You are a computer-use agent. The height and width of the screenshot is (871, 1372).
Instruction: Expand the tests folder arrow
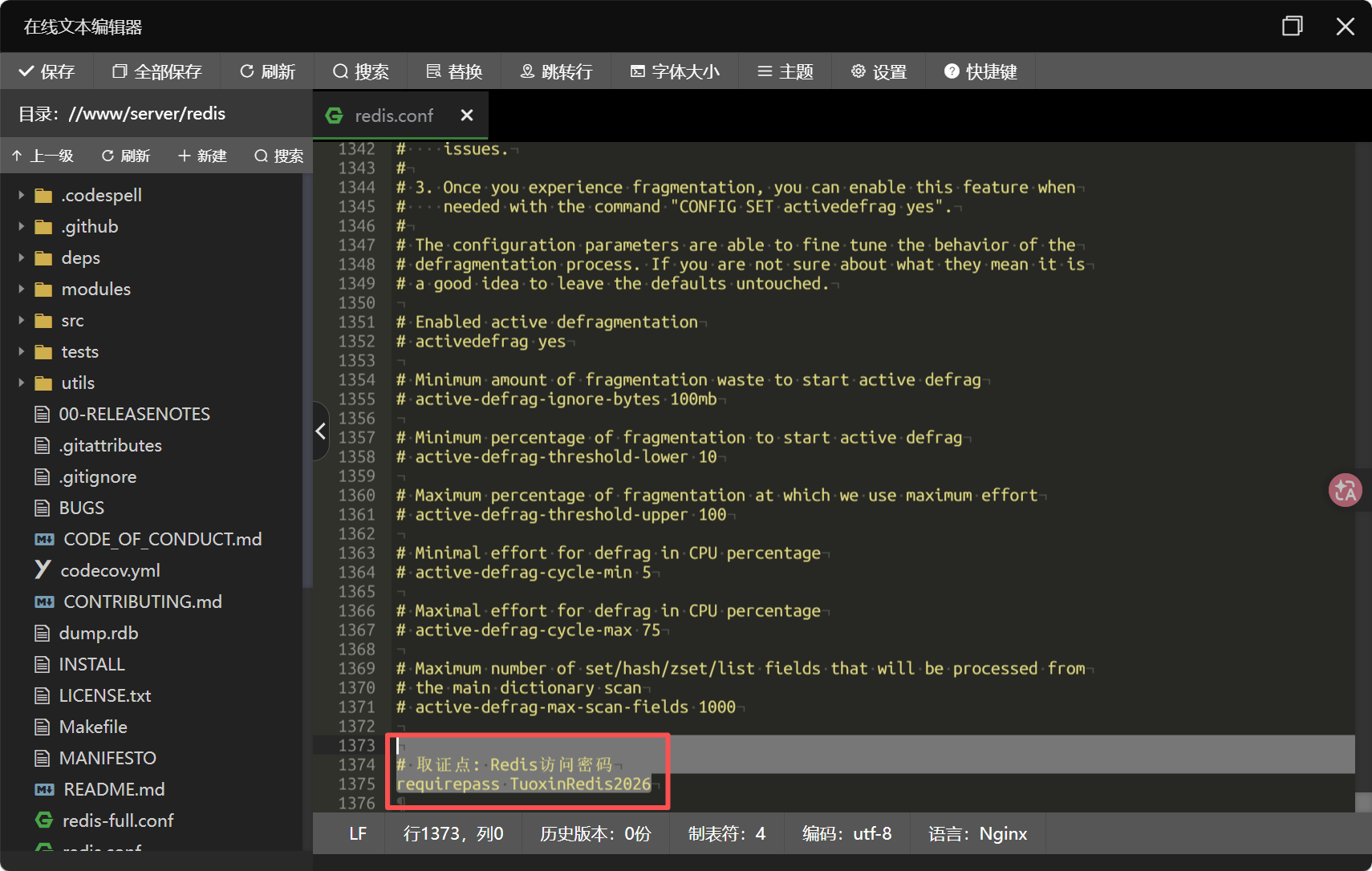click(x=22, y=351)
